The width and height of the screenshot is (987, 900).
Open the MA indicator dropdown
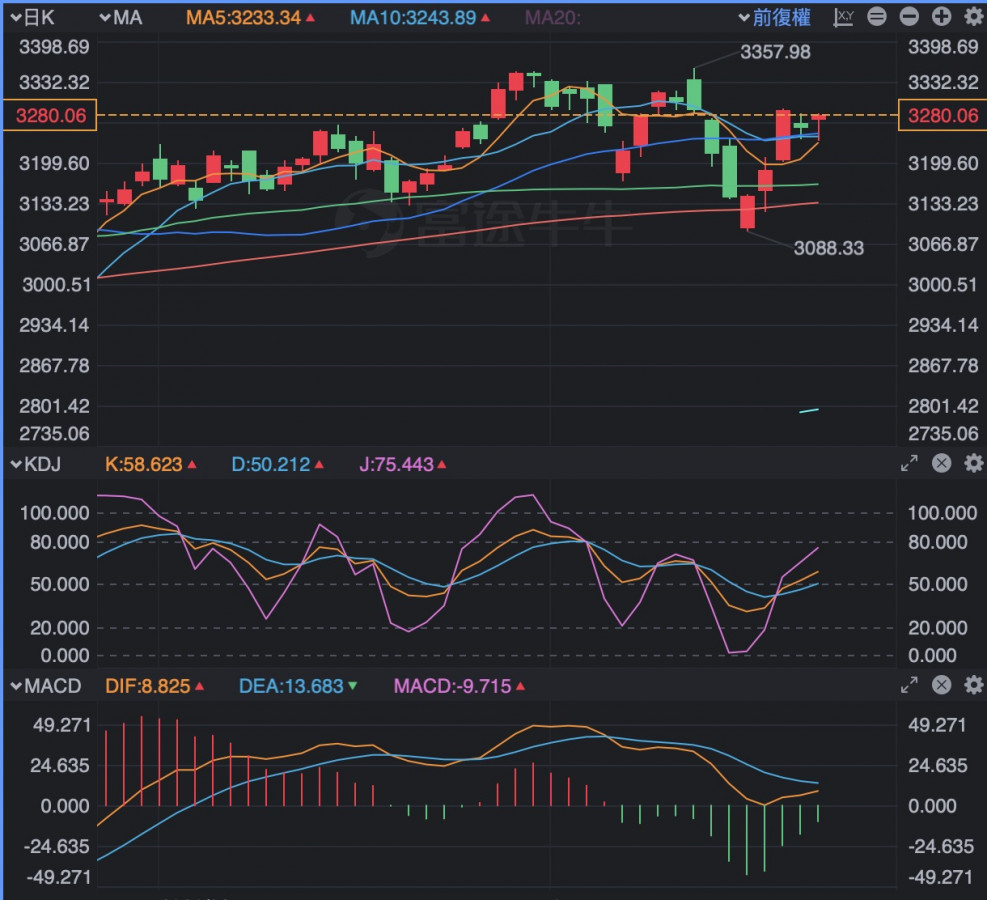[120, 17]
